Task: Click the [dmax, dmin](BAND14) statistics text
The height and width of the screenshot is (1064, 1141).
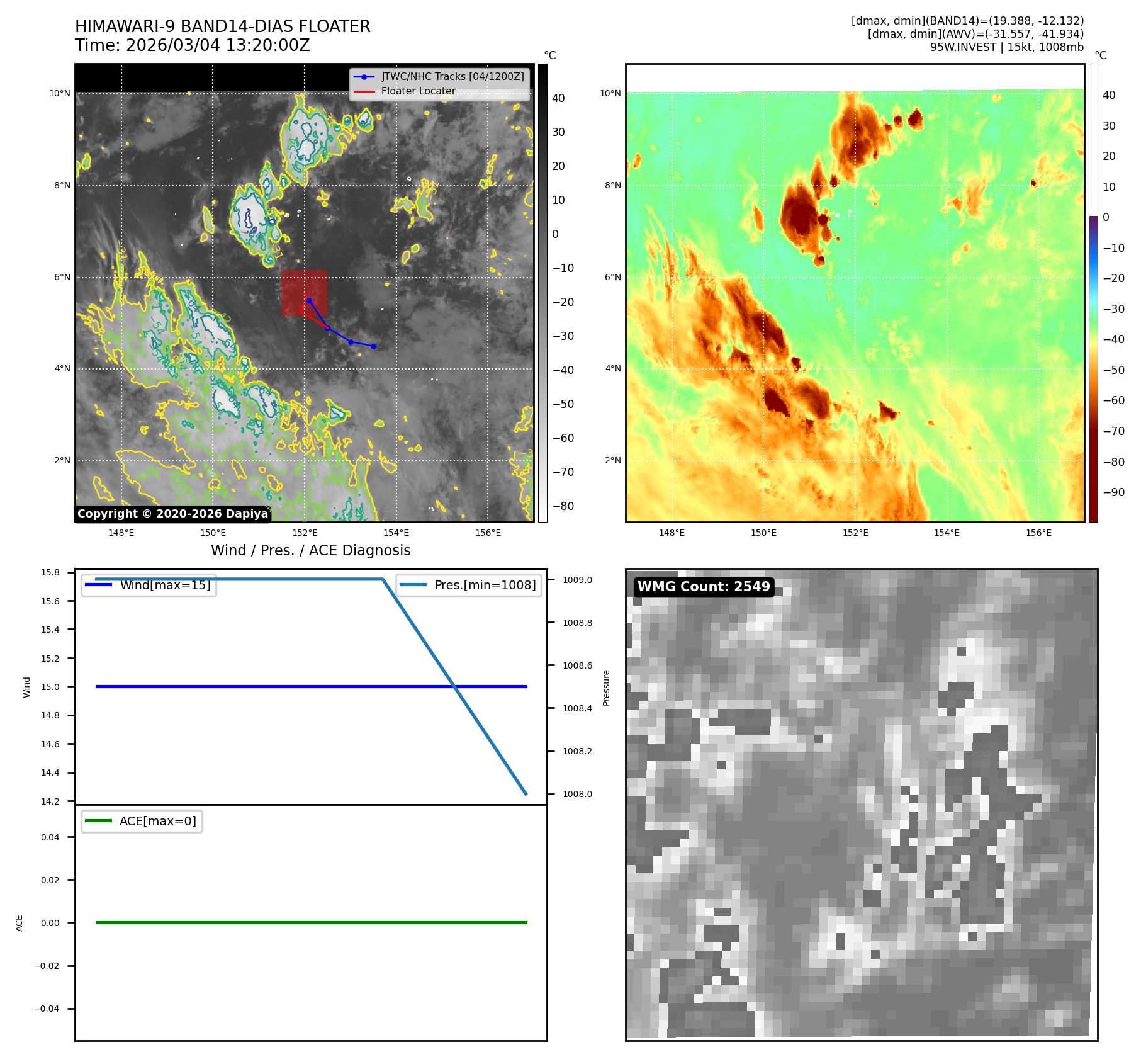Action: pyautogui.click(x=967, y=21)
